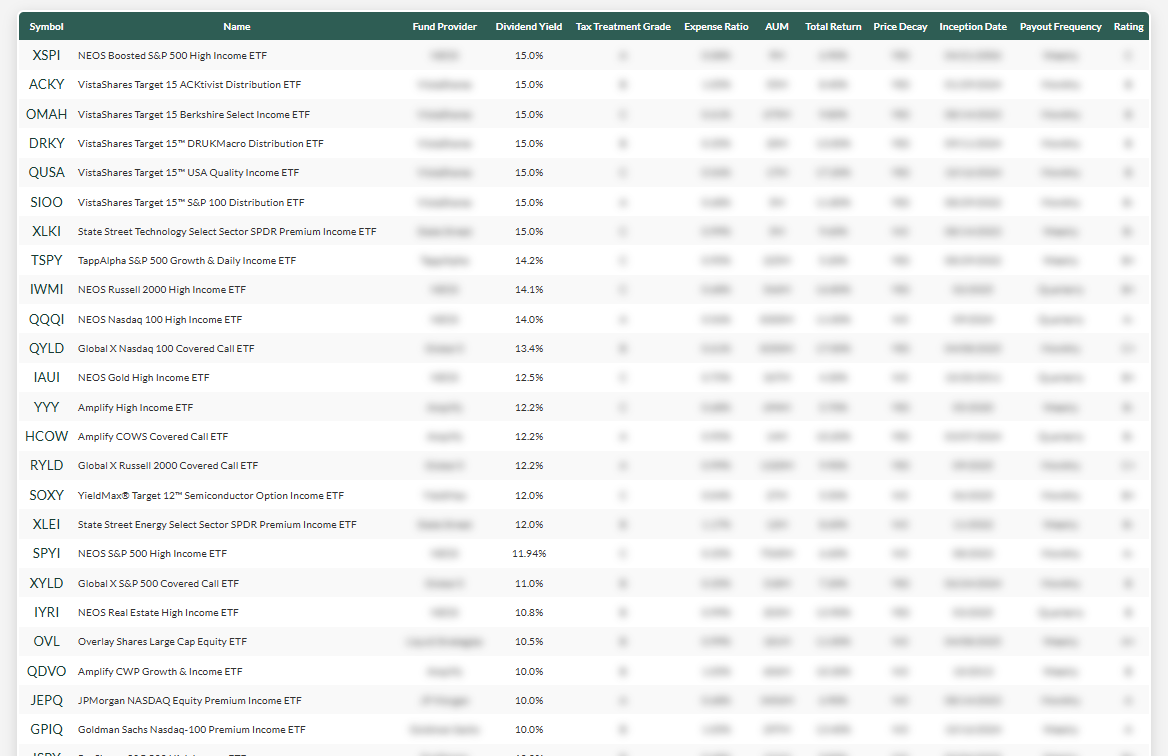Image resolution: width=1168 pixels, height=756 pixels.
Task: Click the Payout Frequency column header
Action: [x=1061, y=27]
